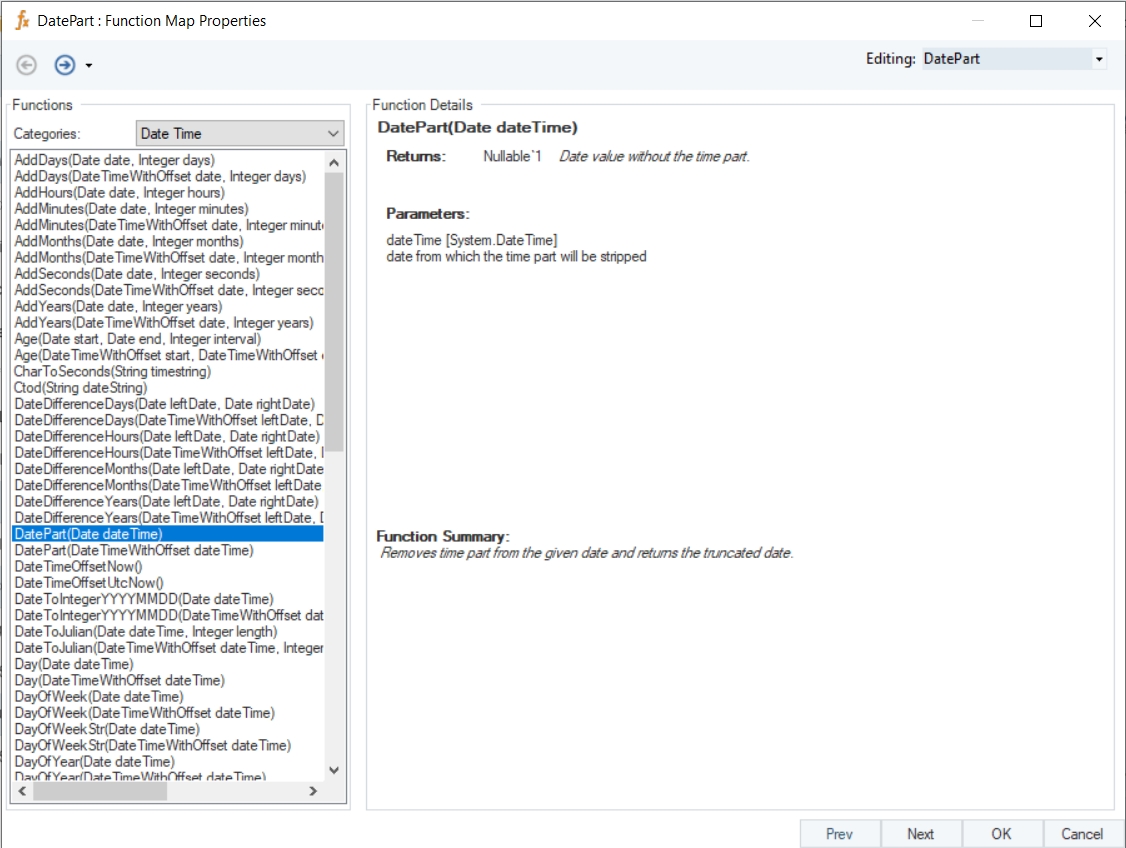Select the DateTimeOffsetNow() function
The width and height of the screenshot is (1126, 848).
pos(78,566)
